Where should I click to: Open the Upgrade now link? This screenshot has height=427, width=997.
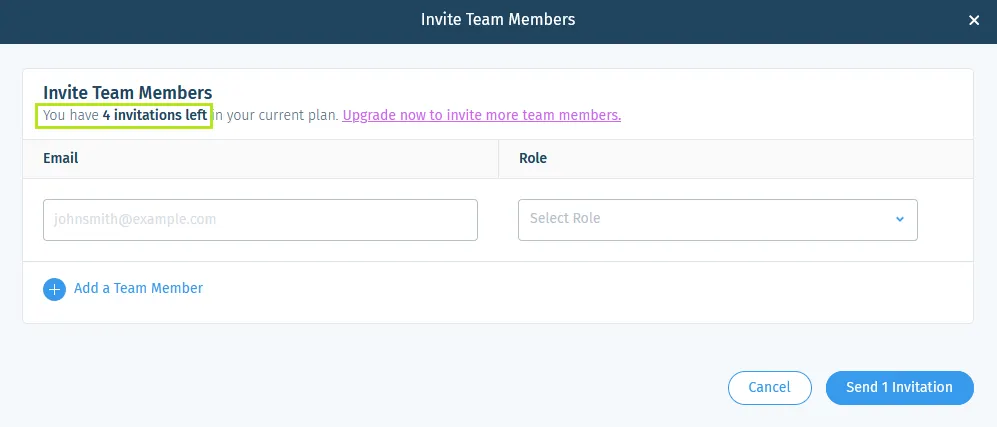pos(481,115)
